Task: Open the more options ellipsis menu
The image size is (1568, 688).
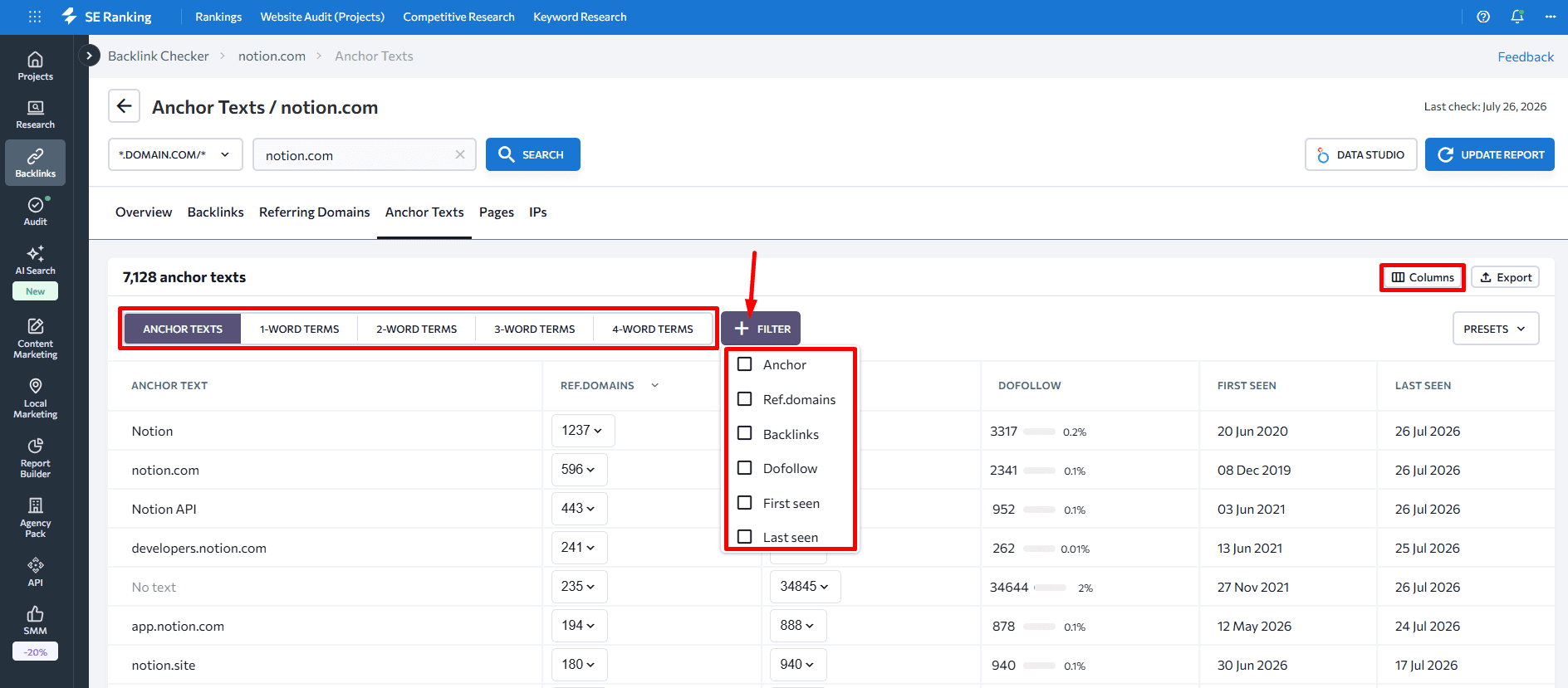Action: [x=1551, y=17]
